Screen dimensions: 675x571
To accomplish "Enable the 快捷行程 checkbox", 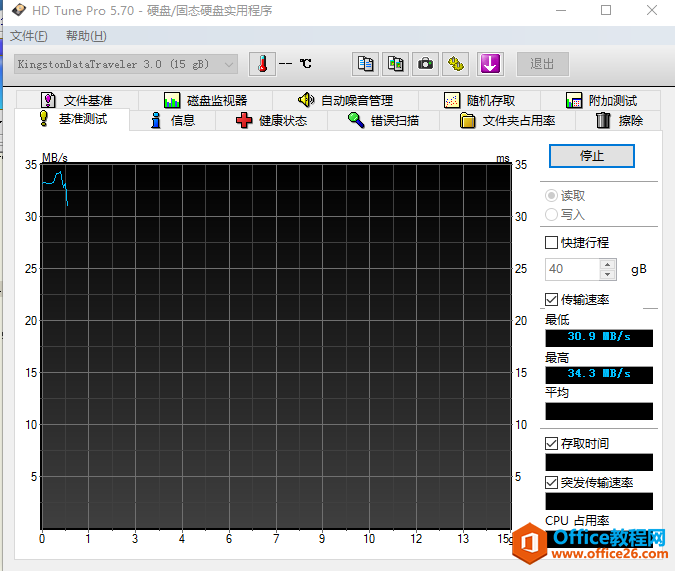I will coord(551,242).
